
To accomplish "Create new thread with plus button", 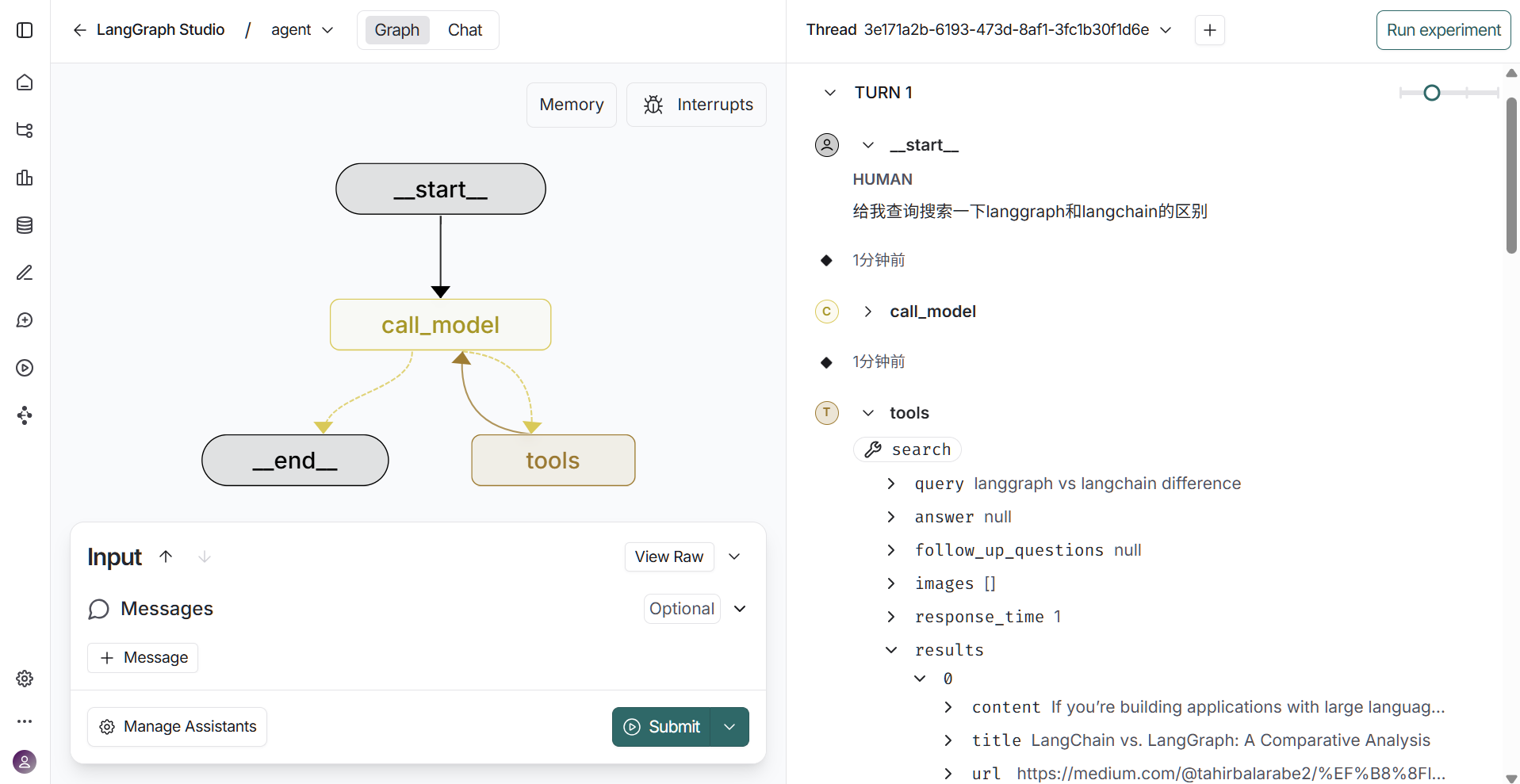I will pos(1210,30).
